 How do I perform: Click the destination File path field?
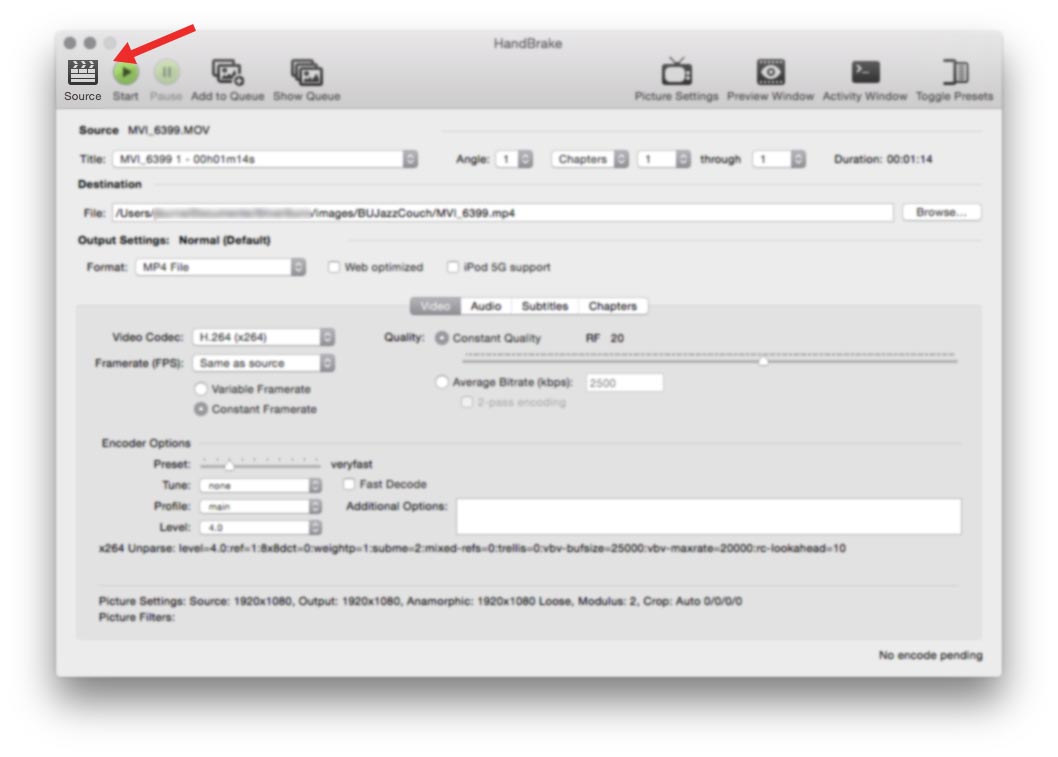[503, 213]
